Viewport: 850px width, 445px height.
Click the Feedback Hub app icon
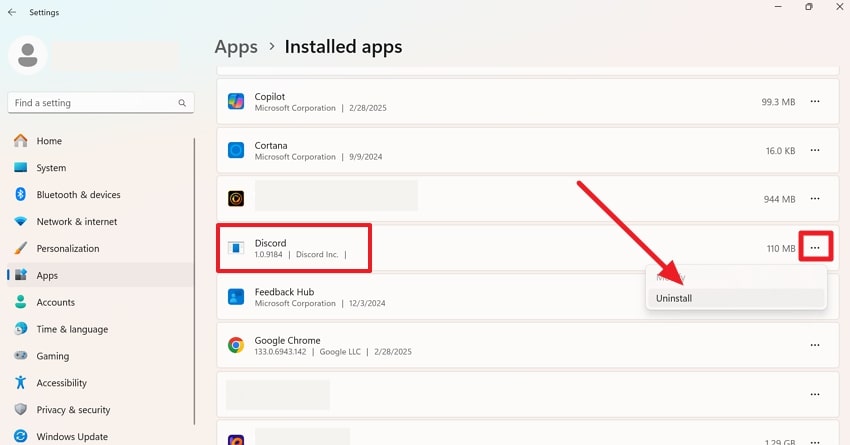tap(236, 296)
